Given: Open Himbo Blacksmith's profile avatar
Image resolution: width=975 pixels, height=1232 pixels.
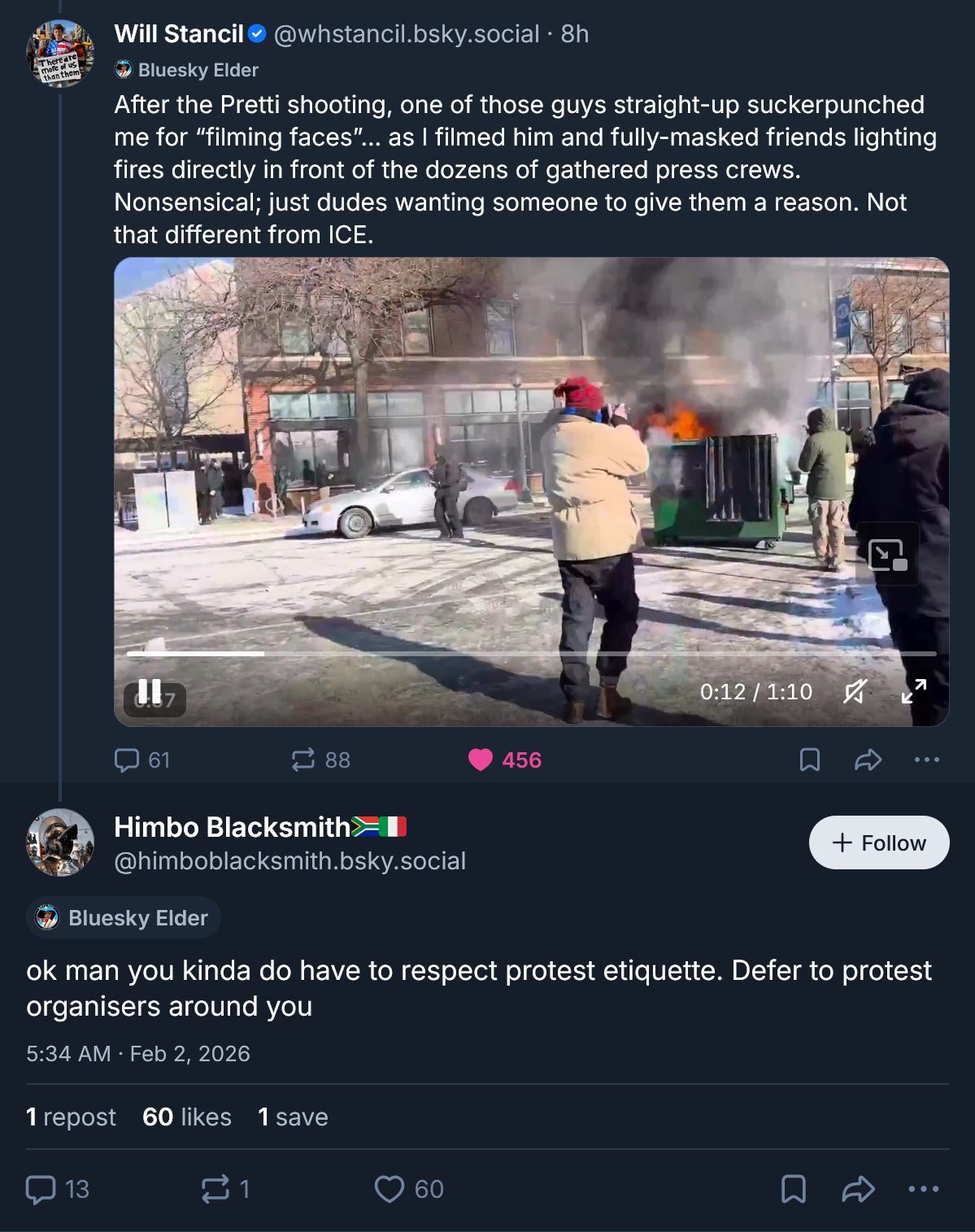Looking at the screenshot, I should pyautogui.click(x=60, y=842).
